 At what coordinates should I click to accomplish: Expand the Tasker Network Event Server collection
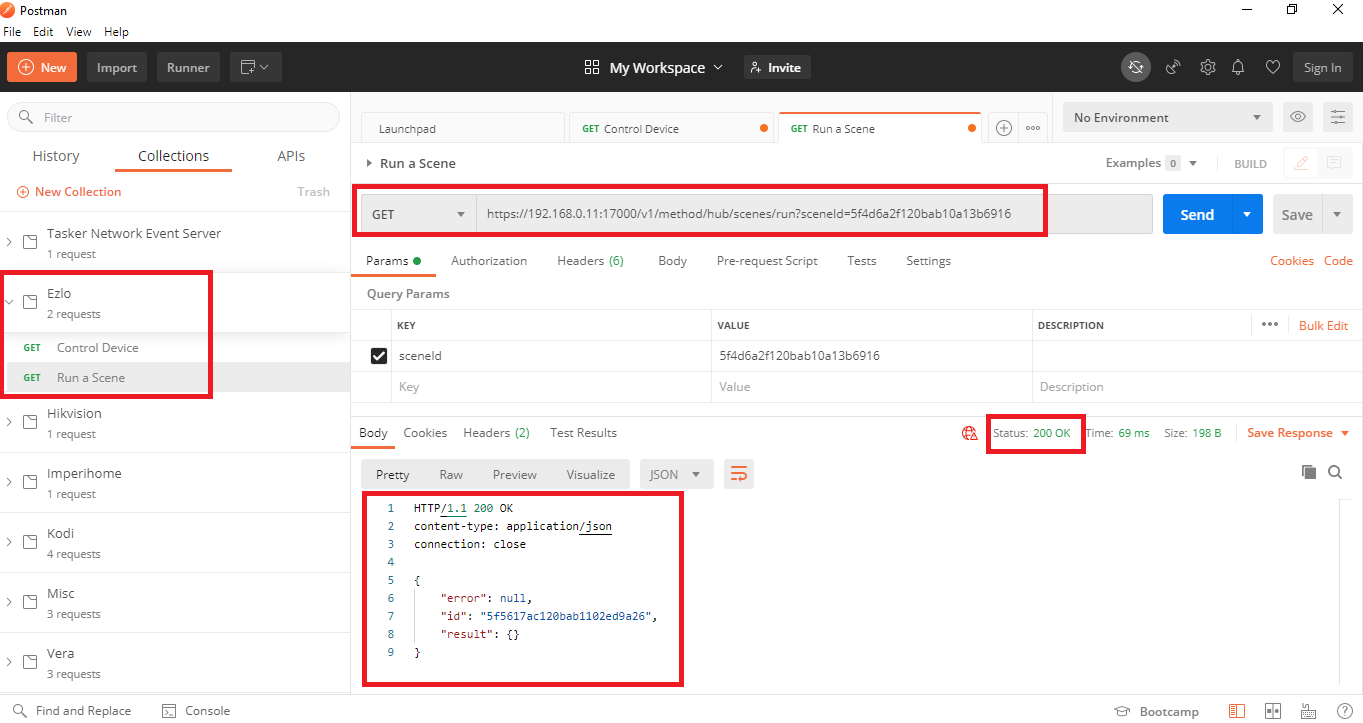point(10,242)
